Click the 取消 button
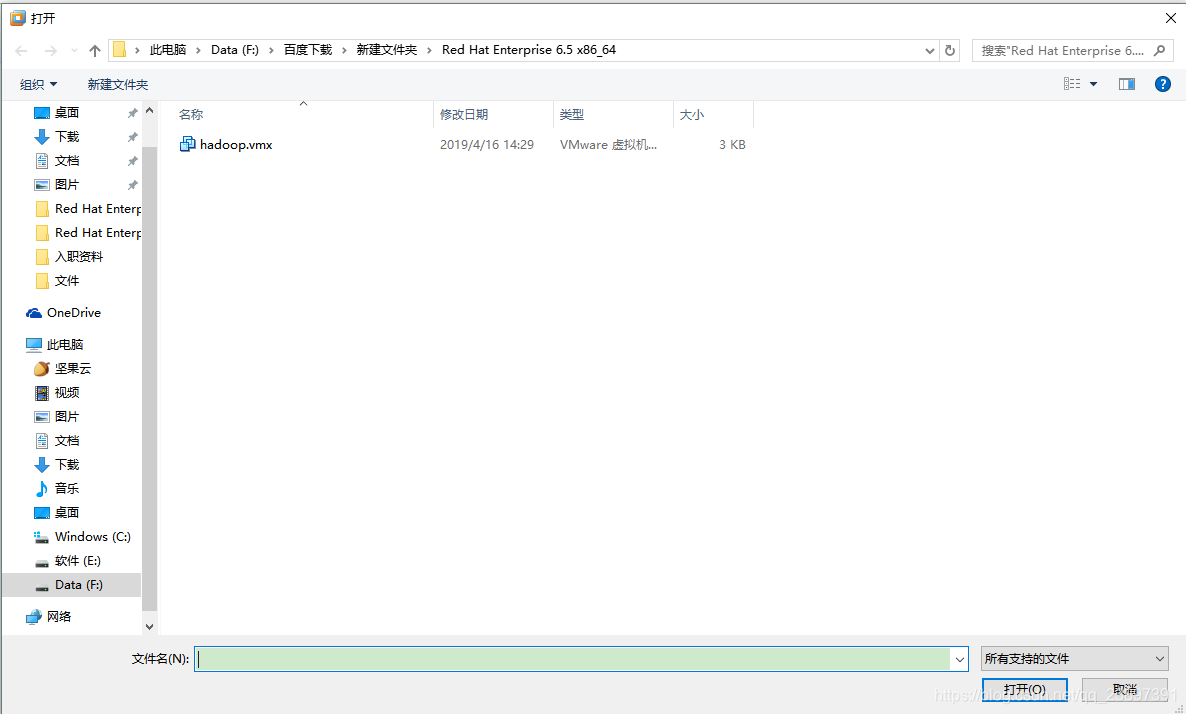This screenshot has width=1186, height=714. [x=1125, y=689]
